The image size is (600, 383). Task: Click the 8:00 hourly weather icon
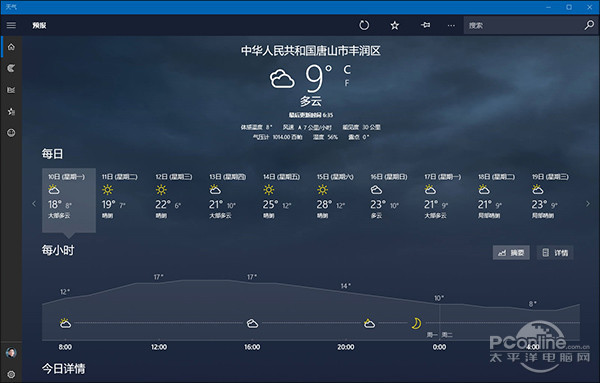click(65, 323)
